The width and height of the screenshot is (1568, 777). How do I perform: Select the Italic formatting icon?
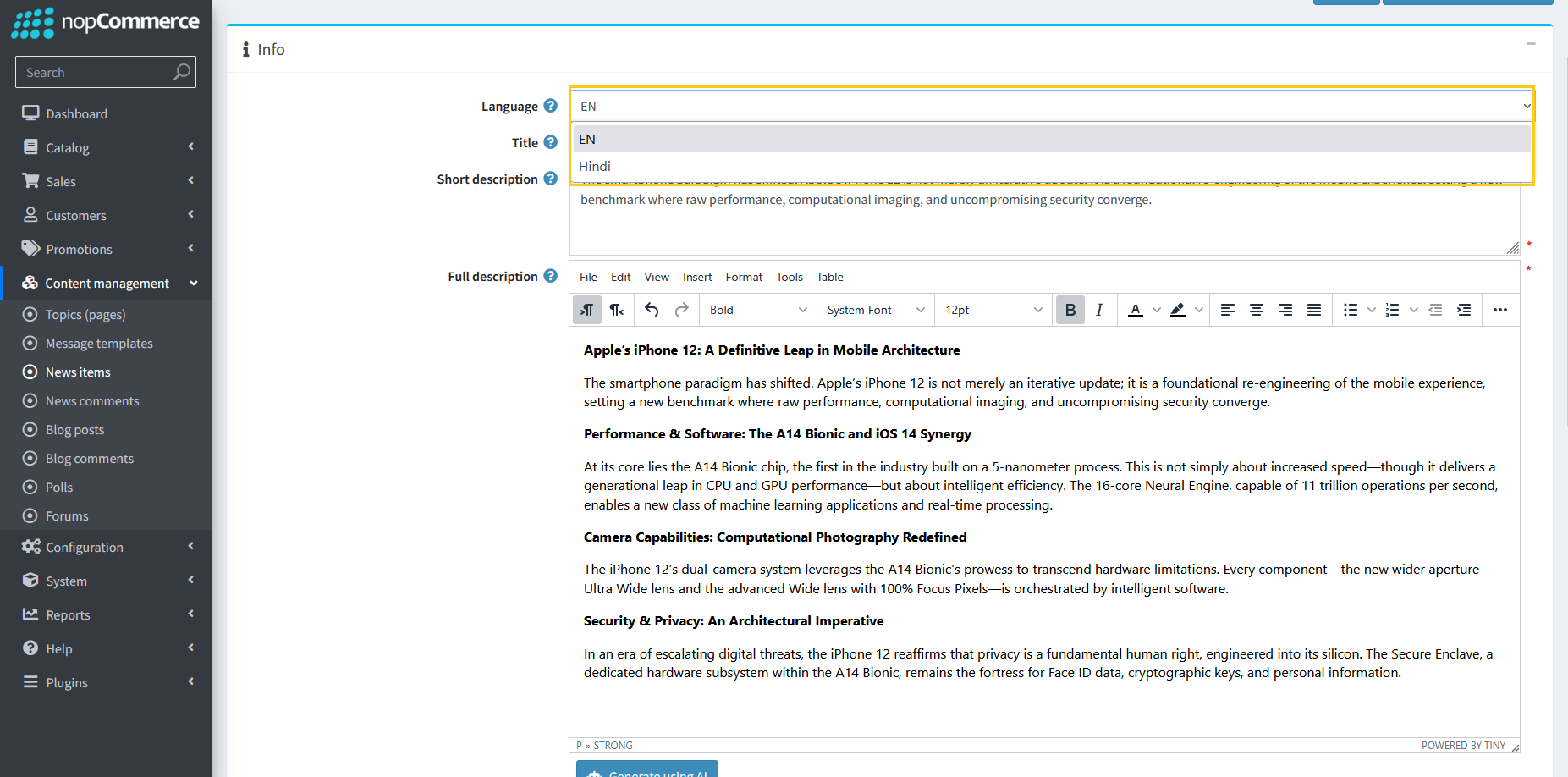(1098, 310)
